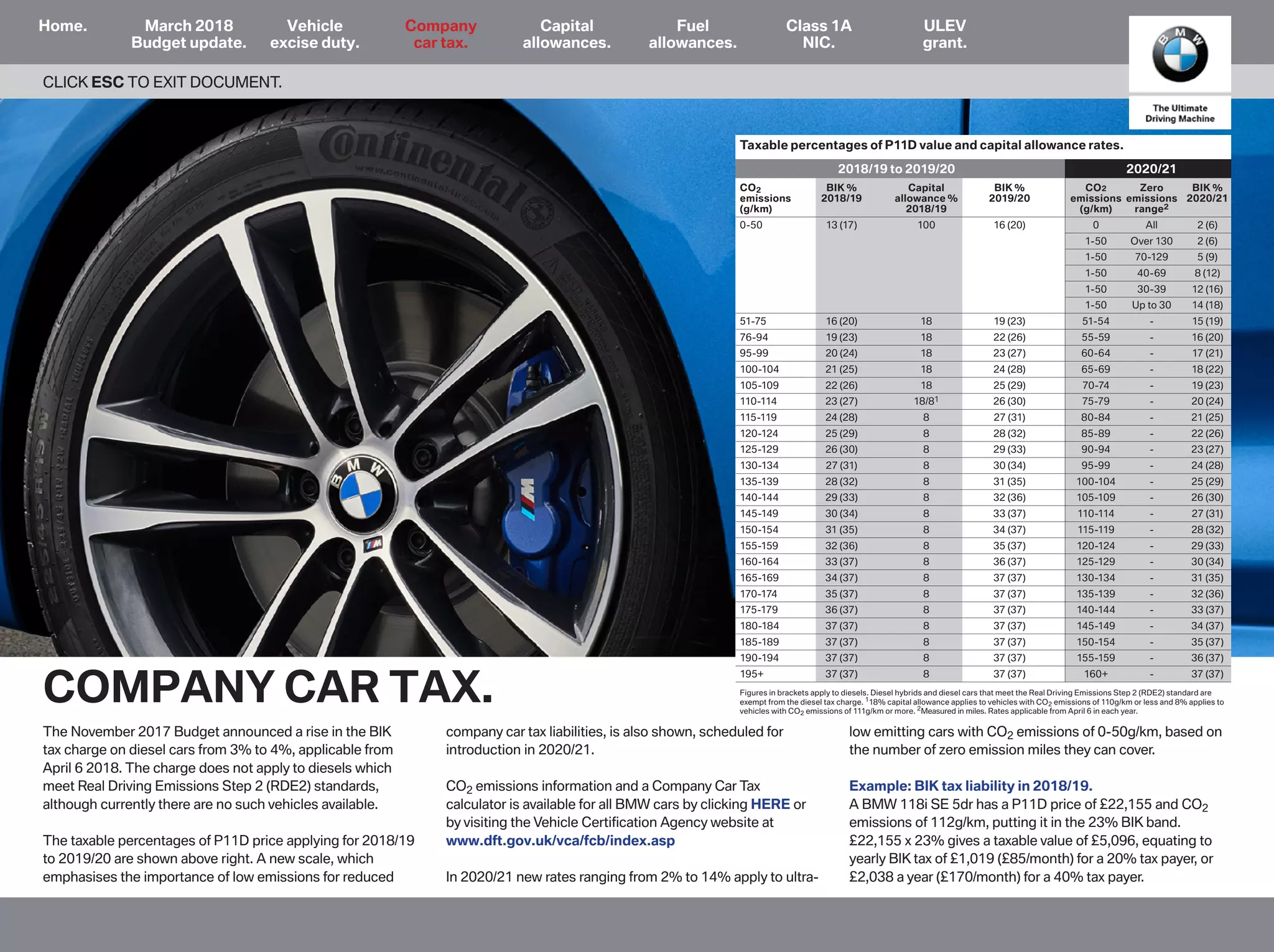The width and height of the screenshot is (1274, 952).
Task: Click the 'Over 130' zero emissions range cell
Action: tap(1151, 241)
